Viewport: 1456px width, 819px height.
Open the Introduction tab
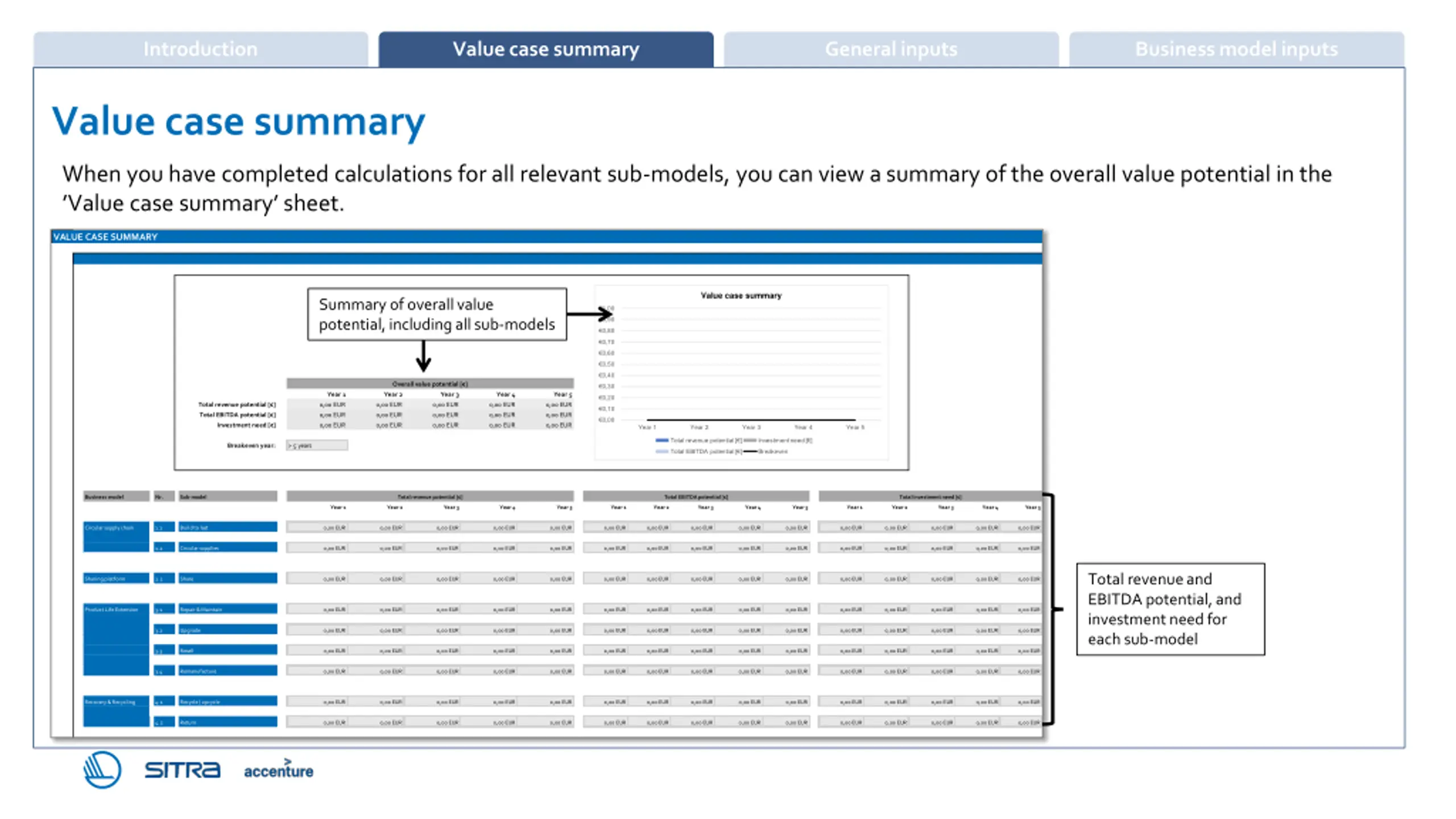200,49
